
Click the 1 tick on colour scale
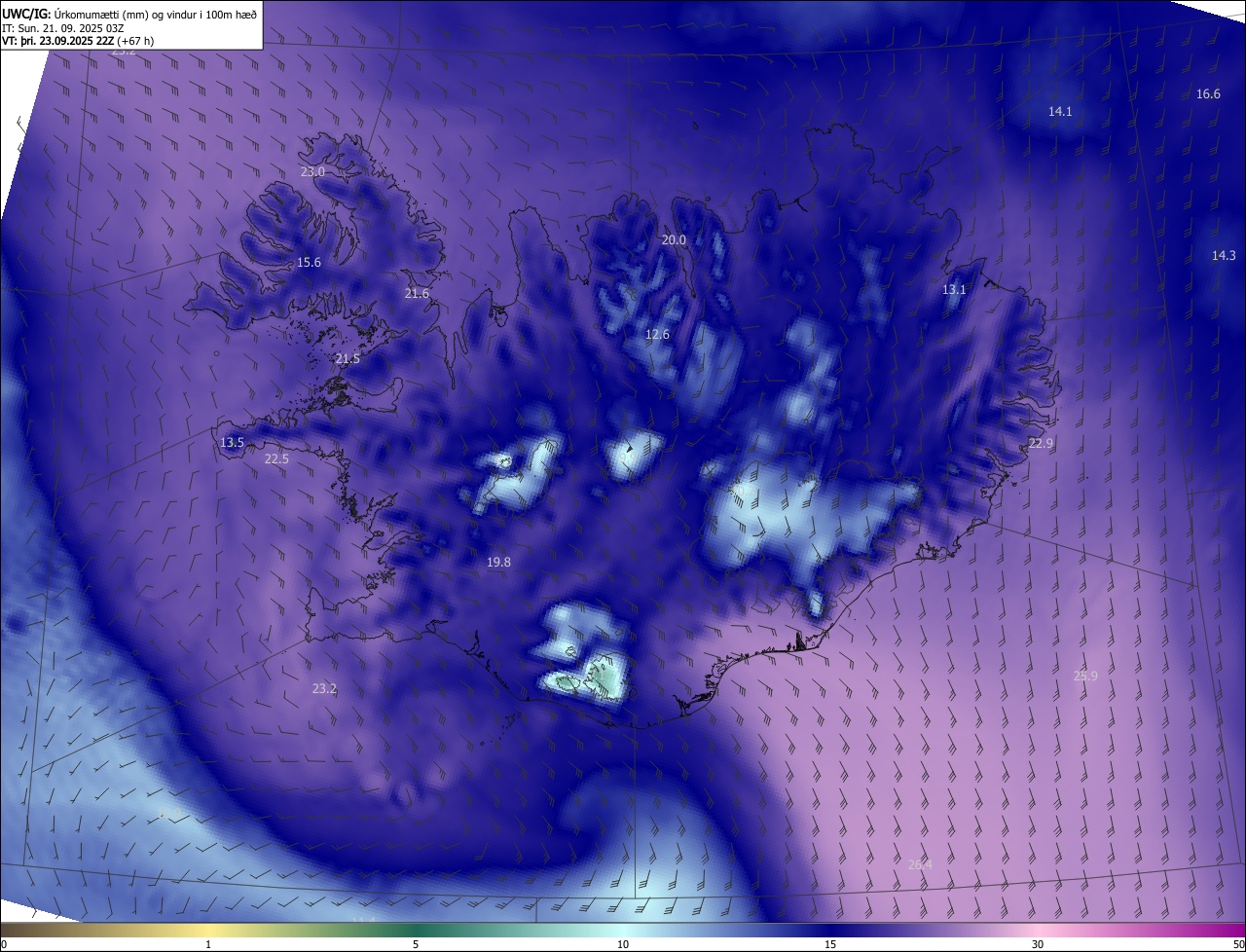click(208, 944)
